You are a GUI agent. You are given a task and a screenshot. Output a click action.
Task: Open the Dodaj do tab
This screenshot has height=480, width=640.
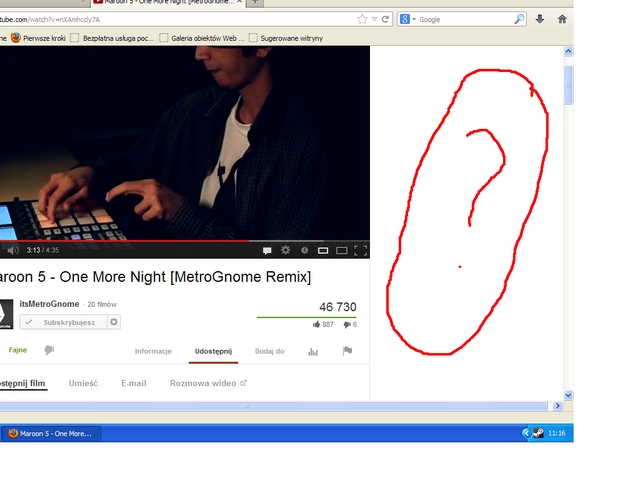point(269,351)
